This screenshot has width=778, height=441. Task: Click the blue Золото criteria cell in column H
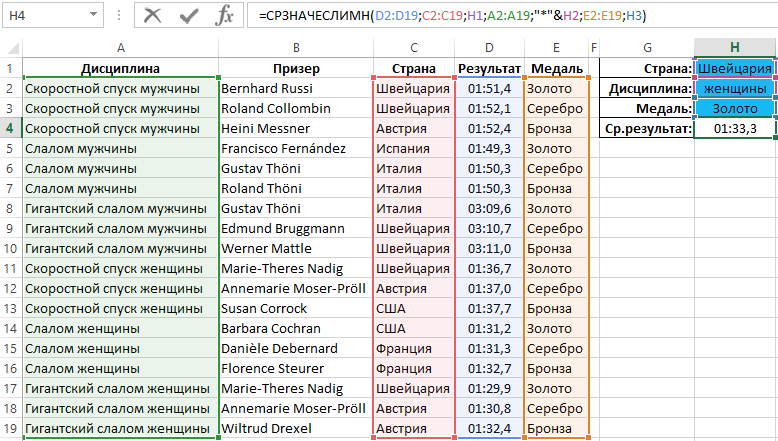[735, 108]
